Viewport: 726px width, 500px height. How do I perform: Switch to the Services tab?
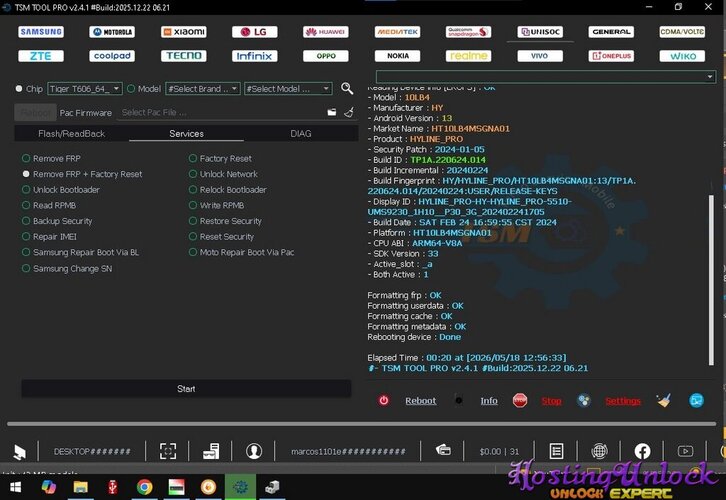pyautogui.click(x=186, y=134)
